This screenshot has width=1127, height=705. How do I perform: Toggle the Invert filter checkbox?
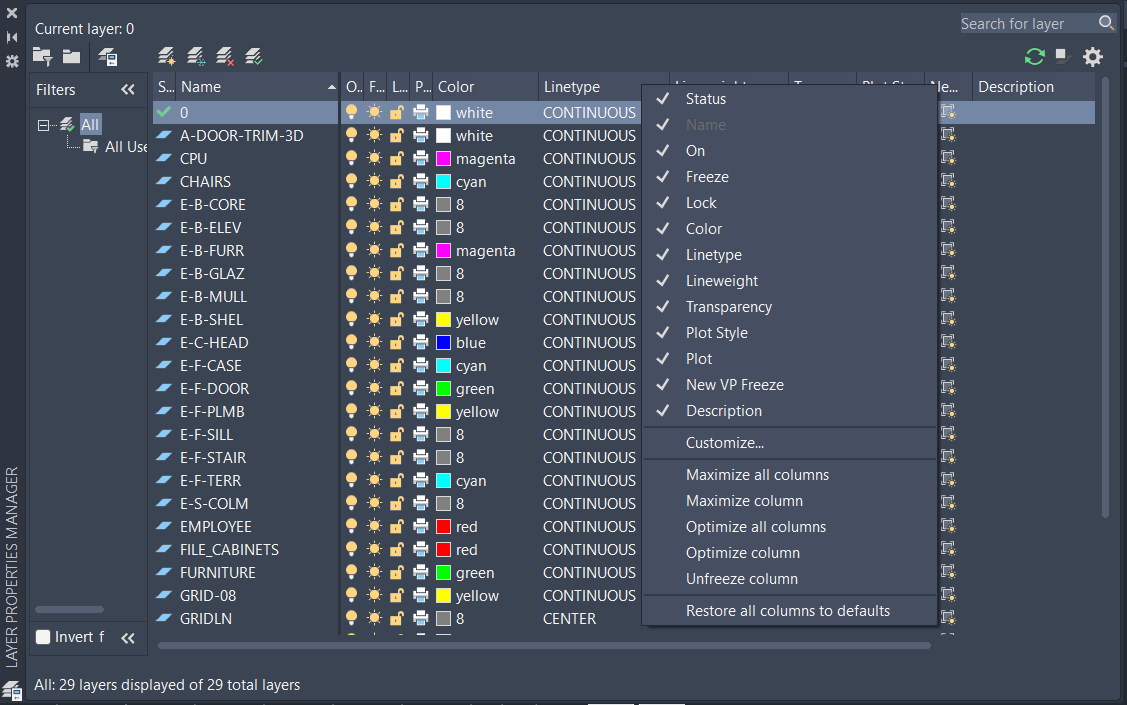(x=43, y=637)
